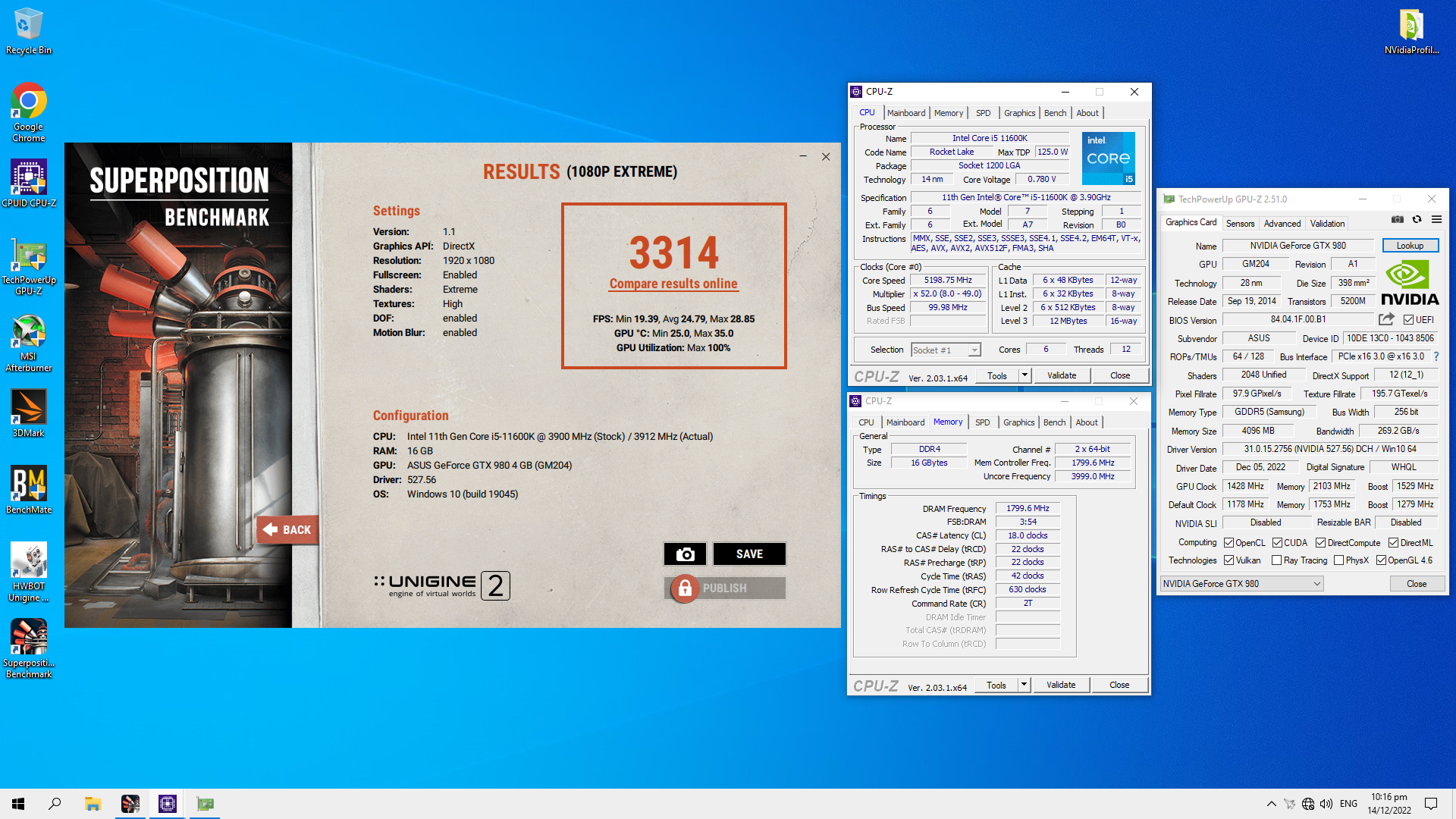Click the ENG language indicator
Screen dimensions: 1456x819
click(x=1348, y=804)
